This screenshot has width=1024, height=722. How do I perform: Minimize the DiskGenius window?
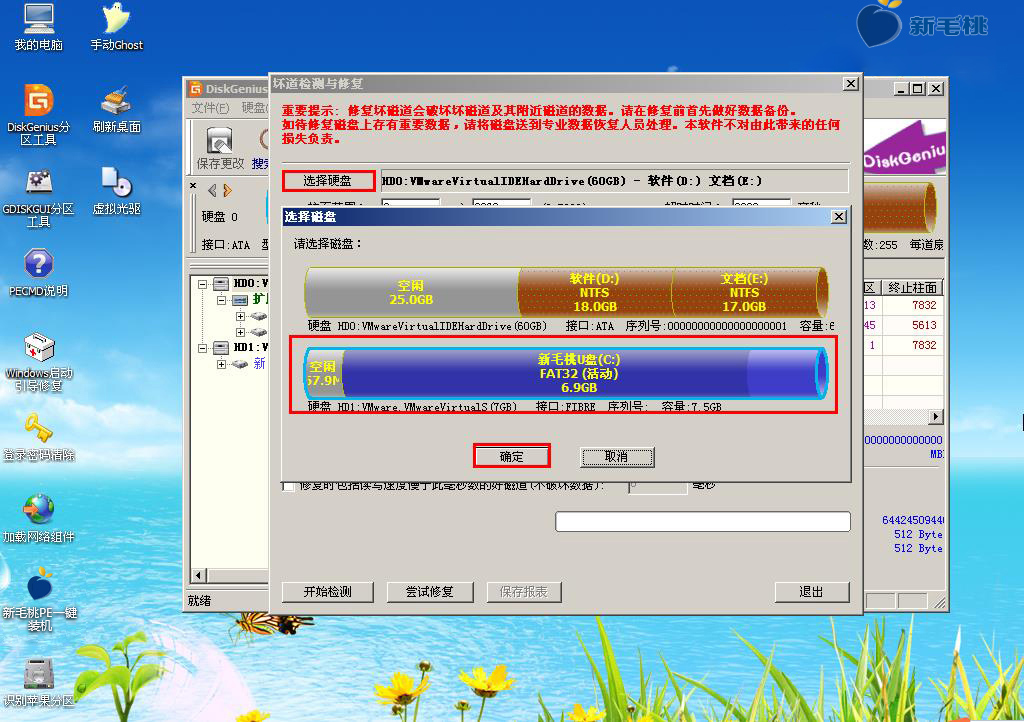(x=902, y=89)
